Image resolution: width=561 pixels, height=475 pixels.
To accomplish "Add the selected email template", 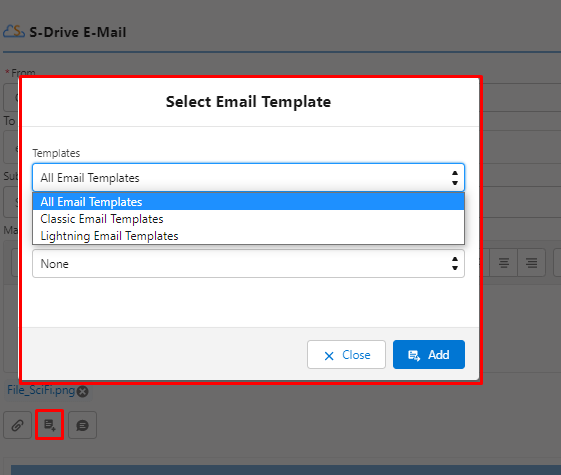I will click(x=429, y=354).
